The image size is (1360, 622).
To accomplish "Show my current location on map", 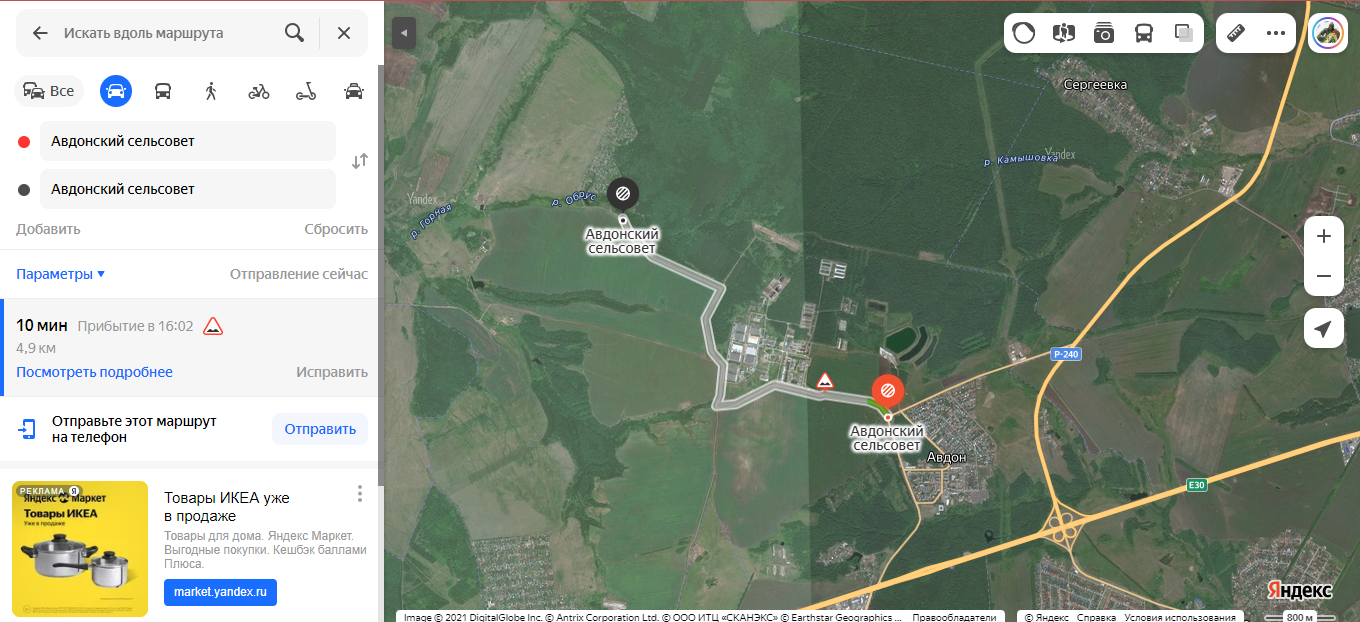I will [x=1324, y=328].
